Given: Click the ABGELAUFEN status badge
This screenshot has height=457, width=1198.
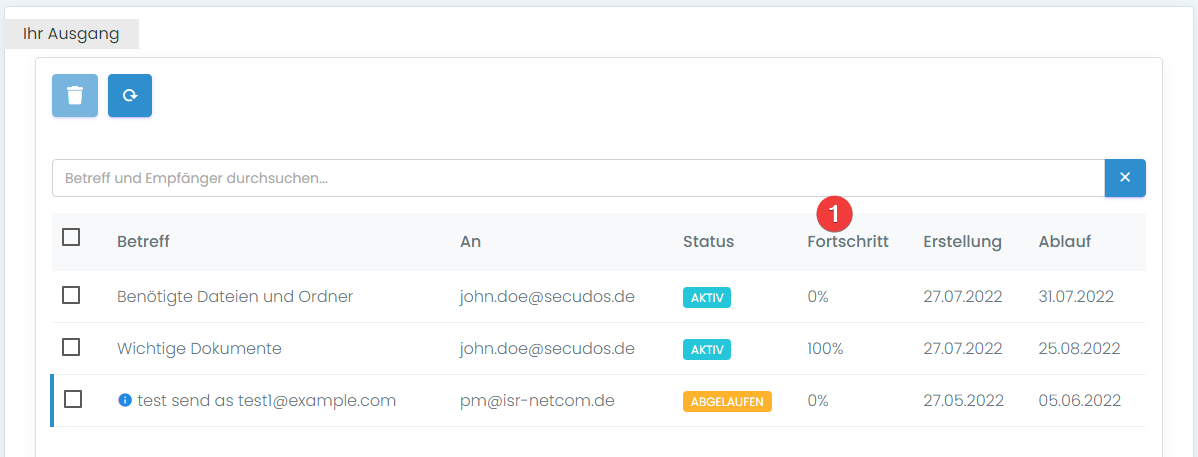Looking at the screenshot, I should (x=727, y=402).
